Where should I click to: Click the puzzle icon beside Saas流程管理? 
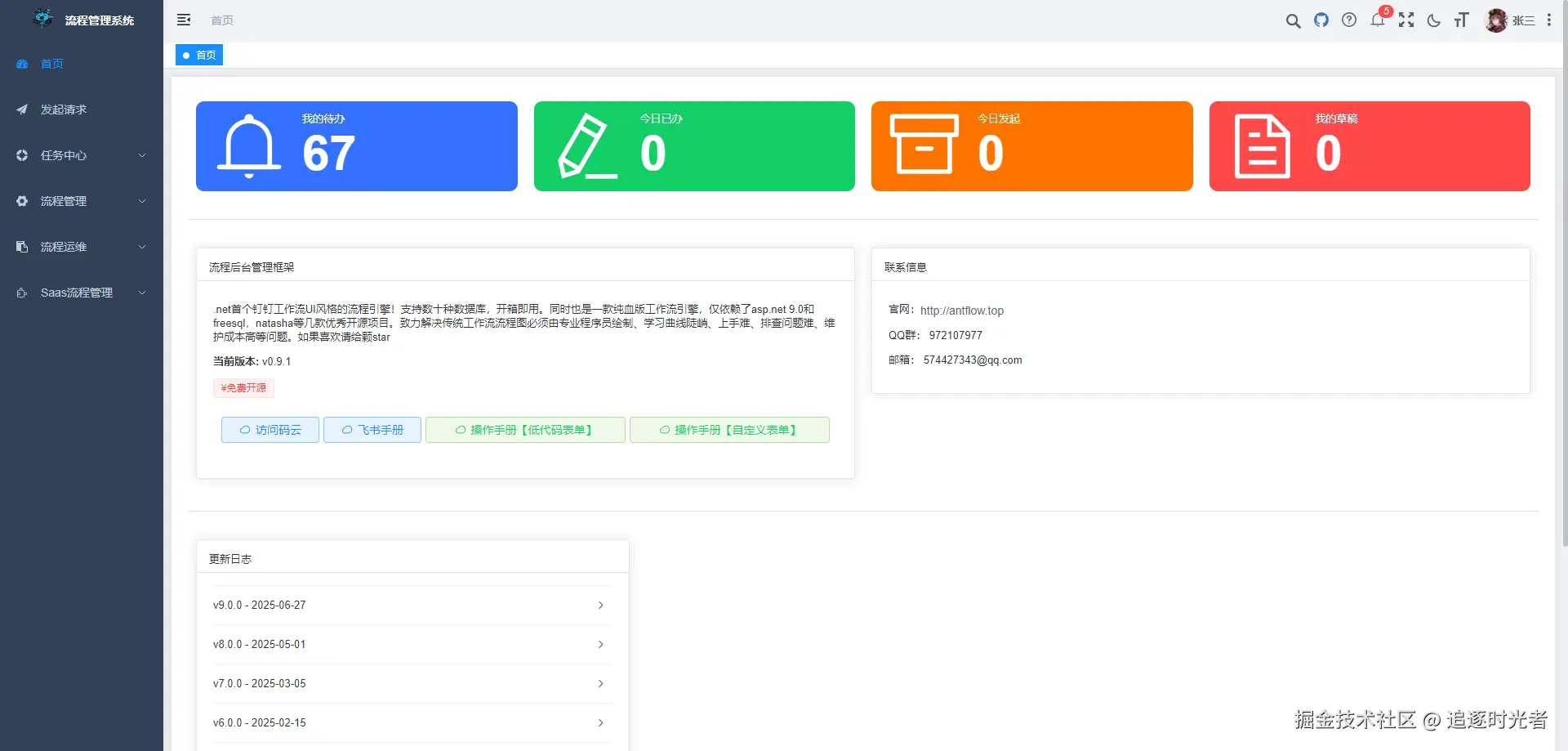point(22,293)
